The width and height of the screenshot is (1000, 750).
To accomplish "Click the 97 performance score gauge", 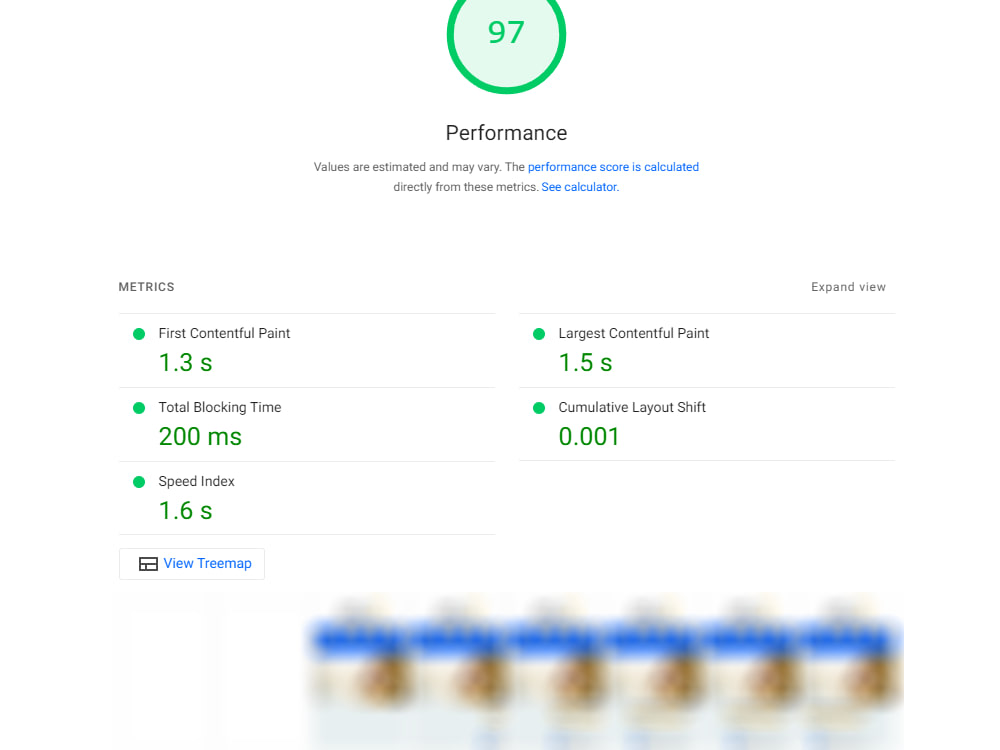I will click(506, 36).
